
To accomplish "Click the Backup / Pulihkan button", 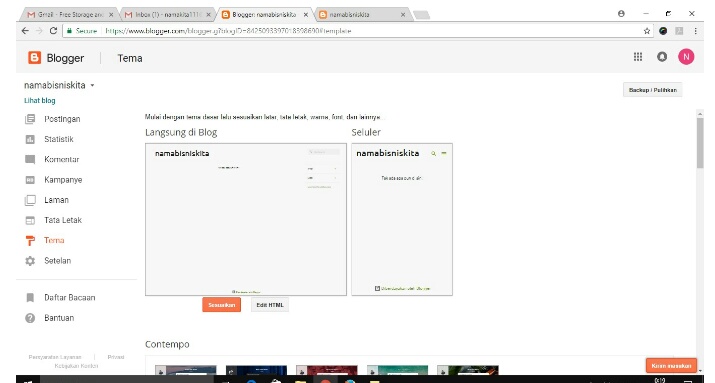I will 653,90.
